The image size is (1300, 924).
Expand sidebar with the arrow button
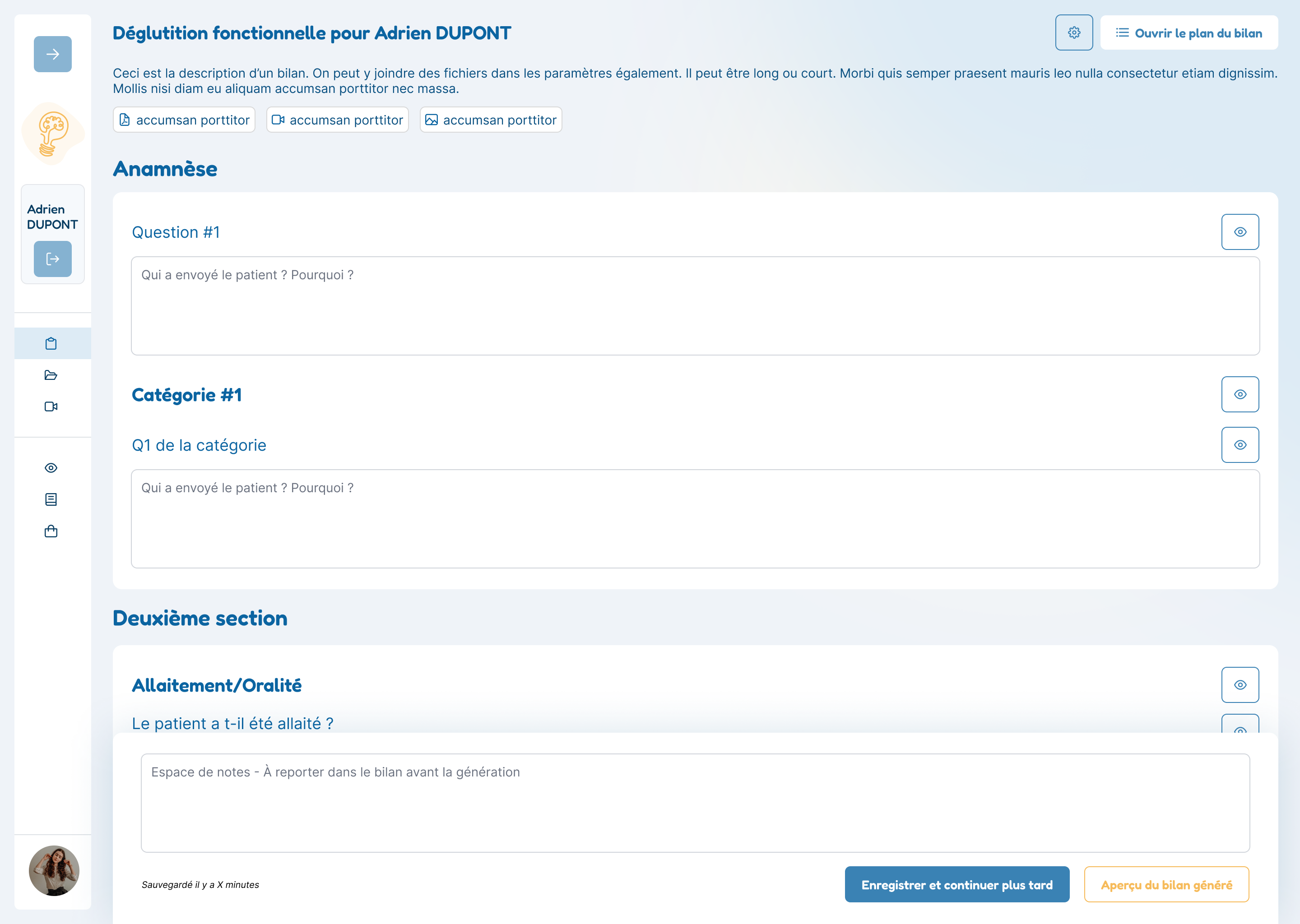click(x=52, y=54)
